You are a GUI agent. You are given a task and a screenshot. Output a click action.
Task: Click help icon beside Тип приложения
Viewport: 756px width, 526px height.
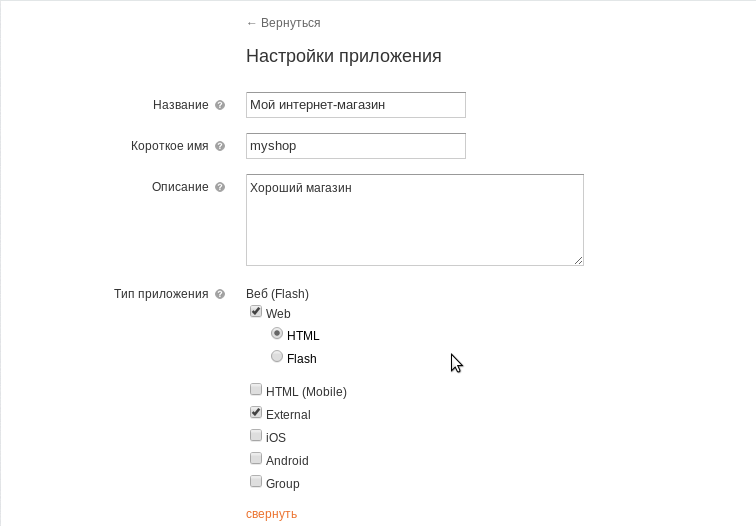point(220,294)
